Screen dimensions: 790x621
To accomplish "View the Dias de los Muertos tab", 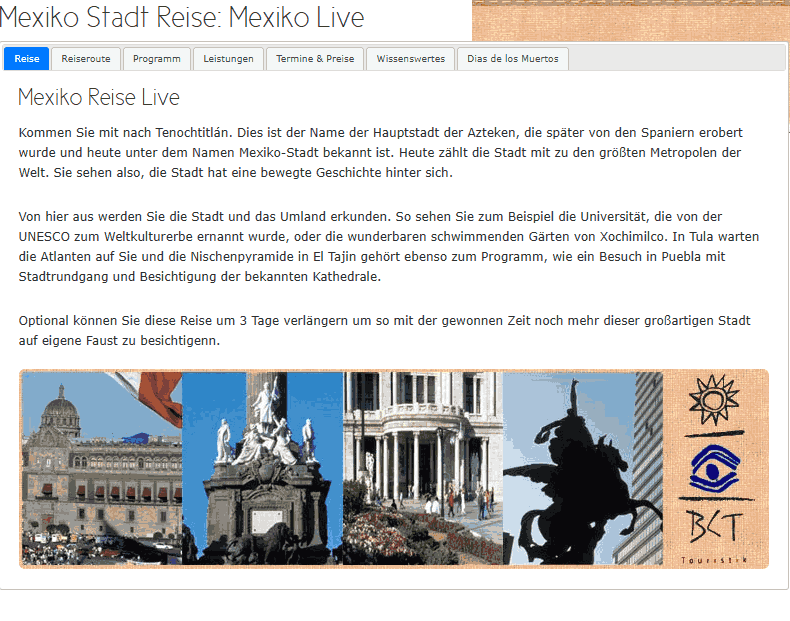I will coord(513,58).
